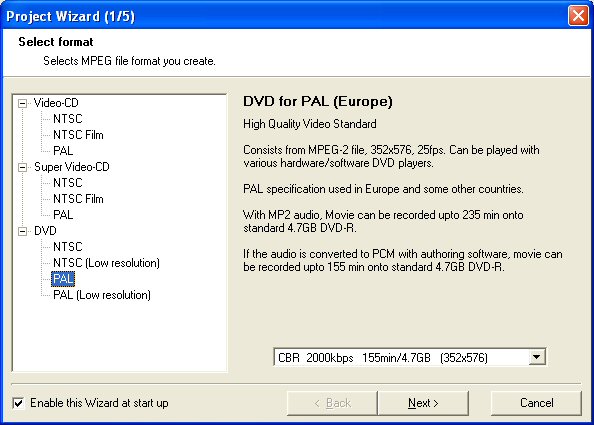Click the Next button
Viewport: 594px width, 425px height.
pos(423,403)
